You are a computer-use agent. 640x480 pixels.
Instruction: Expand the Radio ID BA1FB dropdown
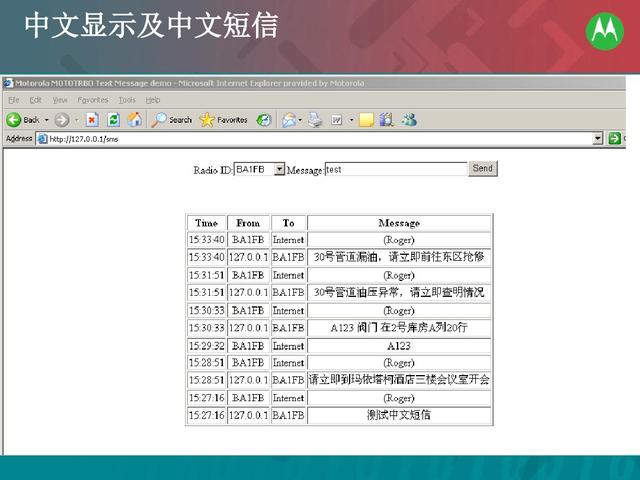[x=280, y=169]
